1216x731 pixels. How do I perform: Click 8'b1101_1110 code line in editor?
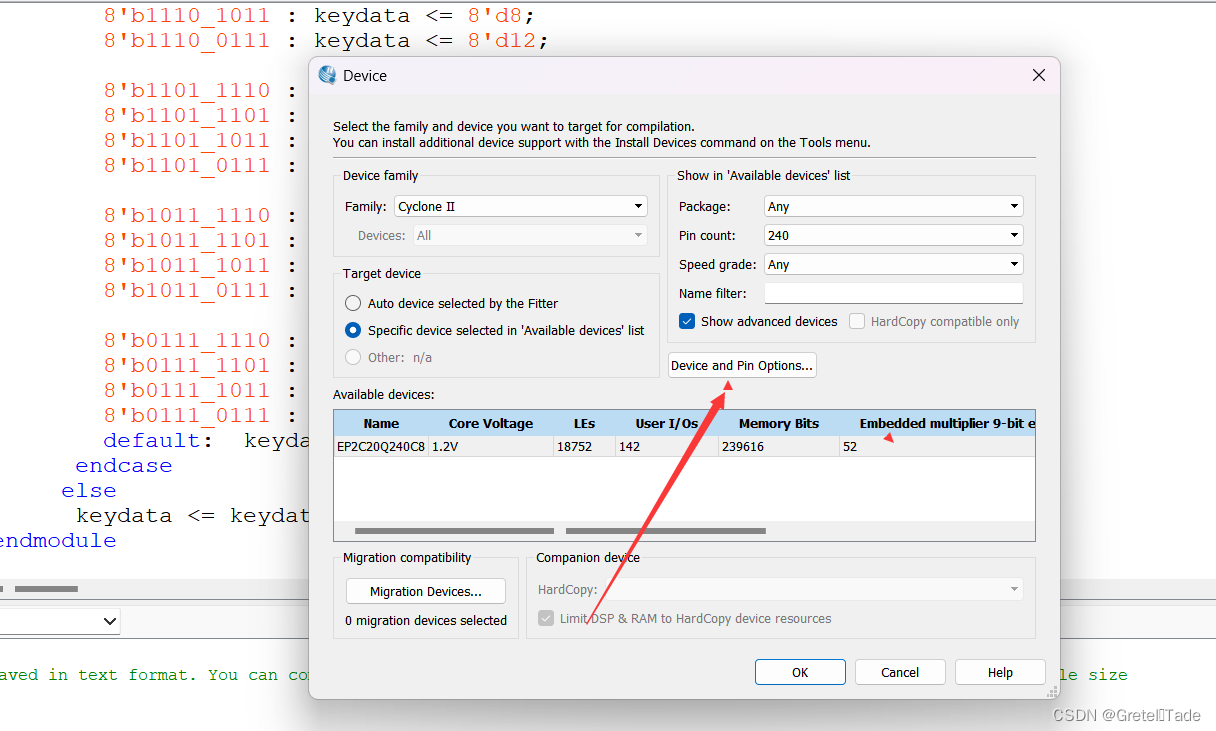pos(200,91)
